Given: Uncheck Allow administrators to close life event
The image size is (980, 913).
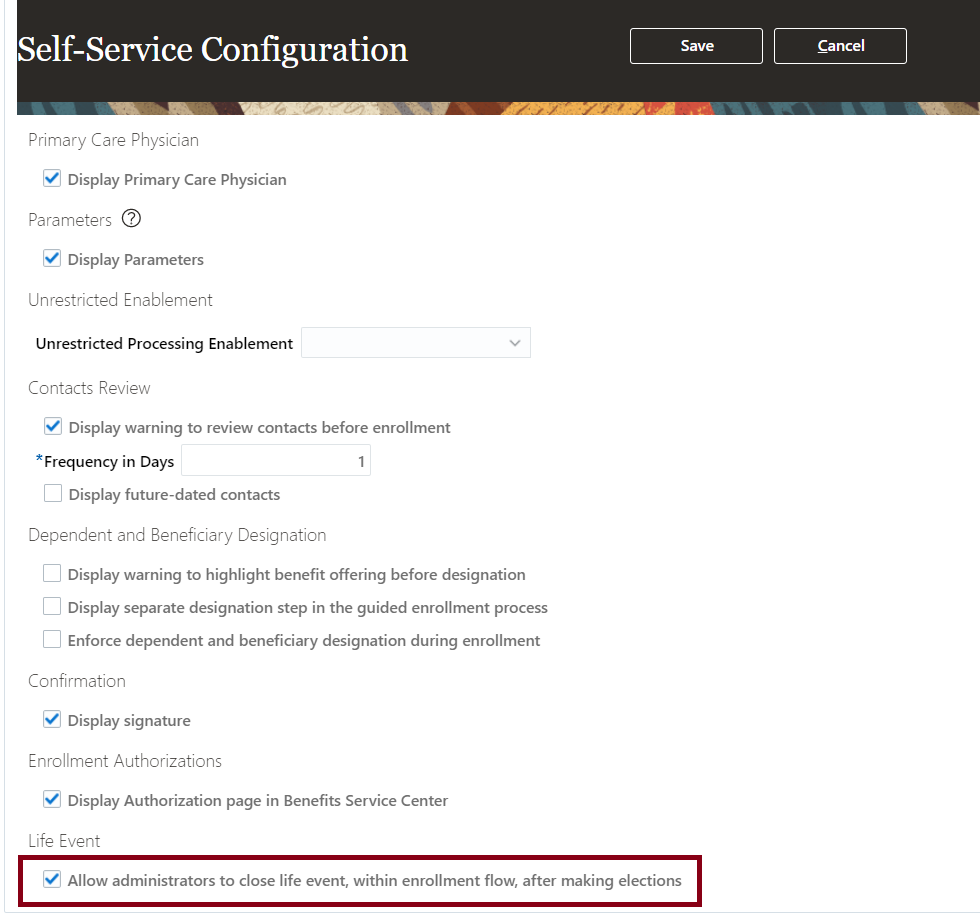Looking at the screenshot, I should pos(53,880).
